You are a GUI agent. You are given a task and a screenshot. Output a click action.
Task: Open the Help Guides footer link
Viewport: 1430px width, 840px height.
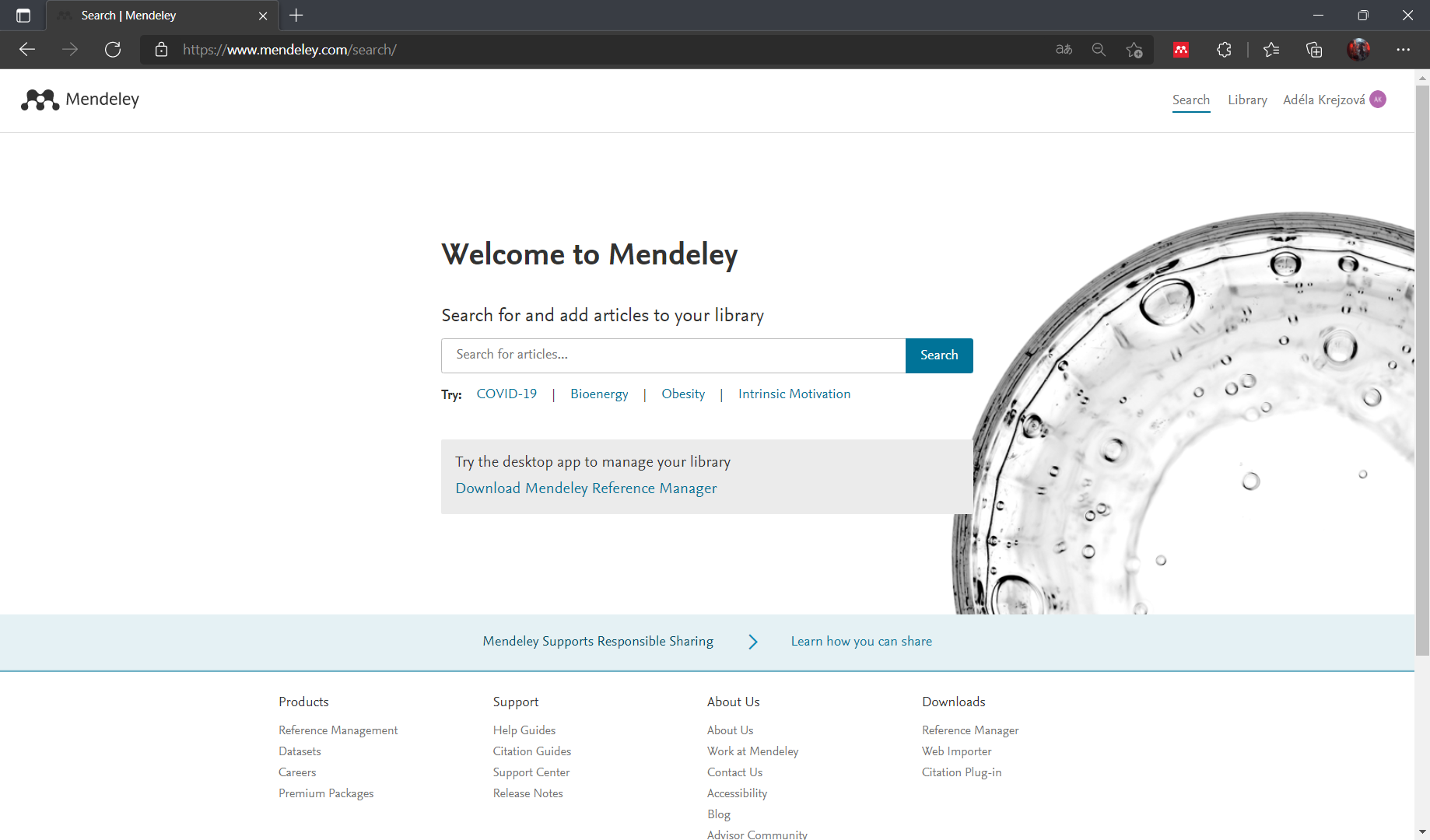(x=524, y=730)
